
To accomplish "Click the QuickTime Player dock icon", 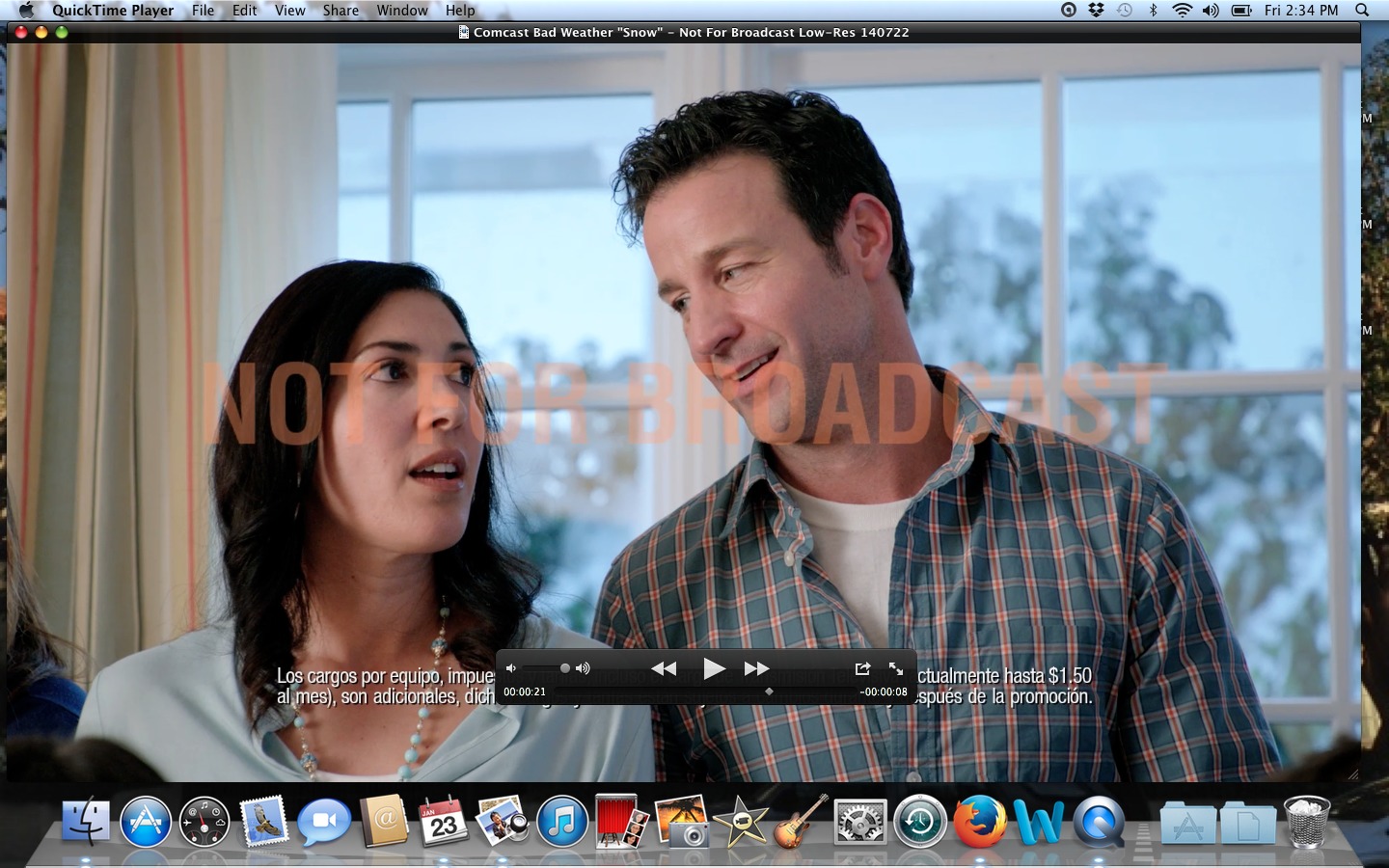I will pos(1099,823).
